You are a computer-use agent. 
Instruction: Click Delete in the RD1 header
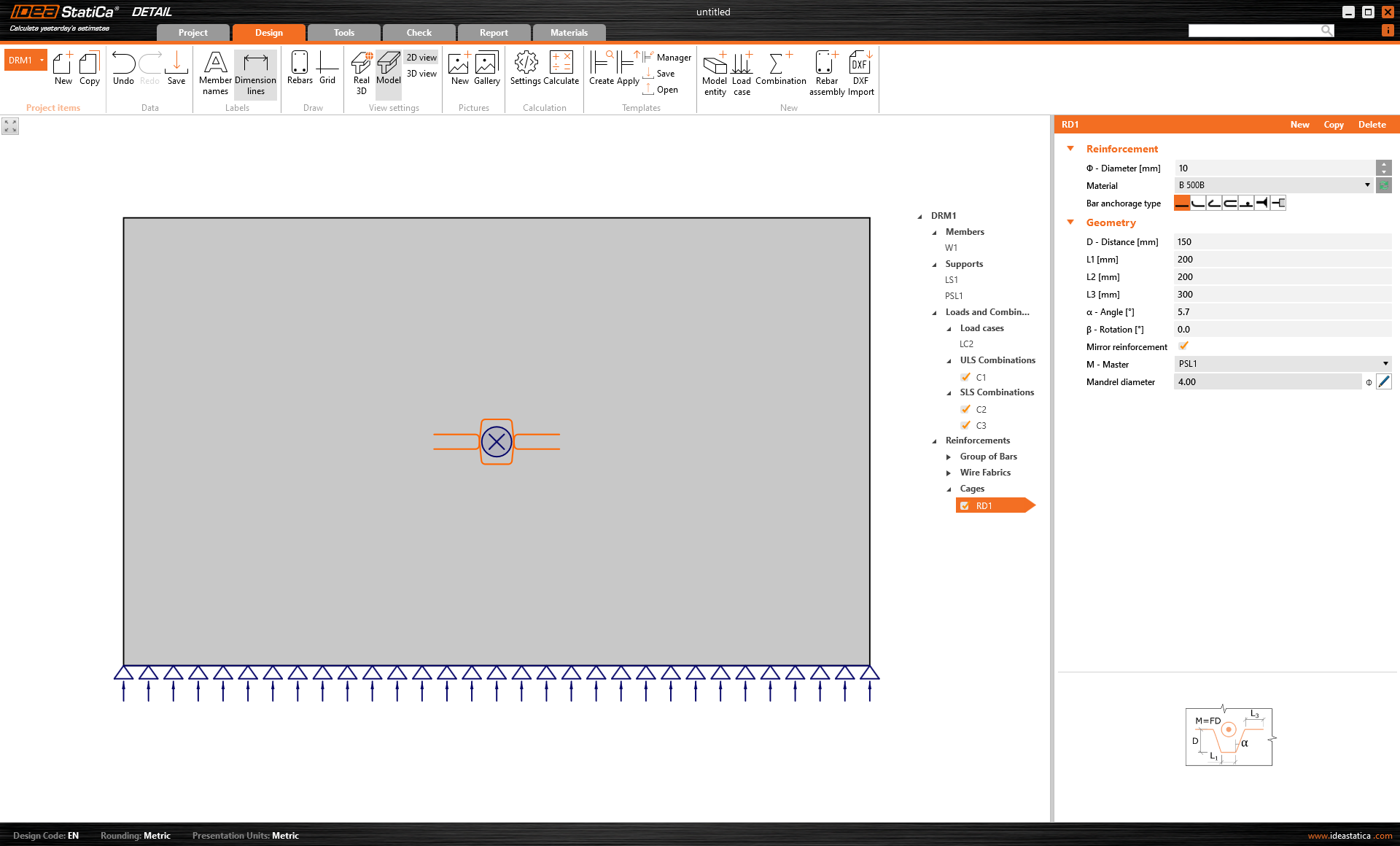pos(1372,125)
